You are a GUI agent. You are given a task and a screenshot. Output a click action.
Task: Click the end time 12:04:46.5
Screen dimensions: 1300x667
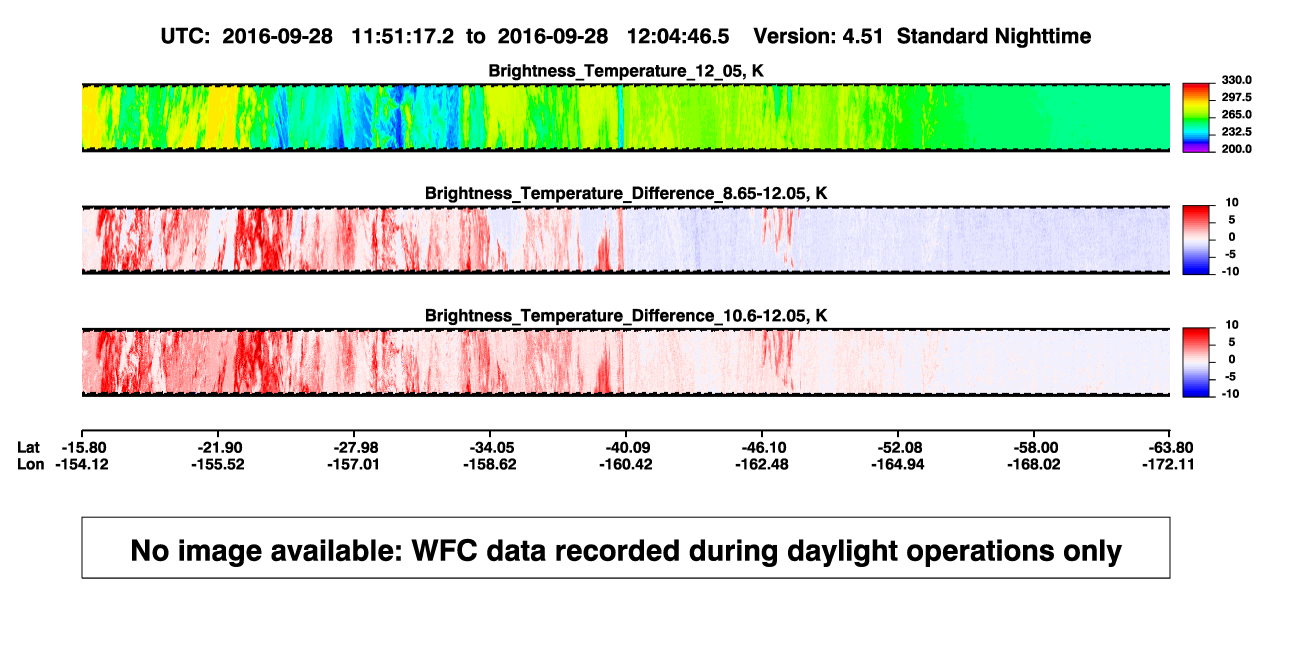point(677,36)
